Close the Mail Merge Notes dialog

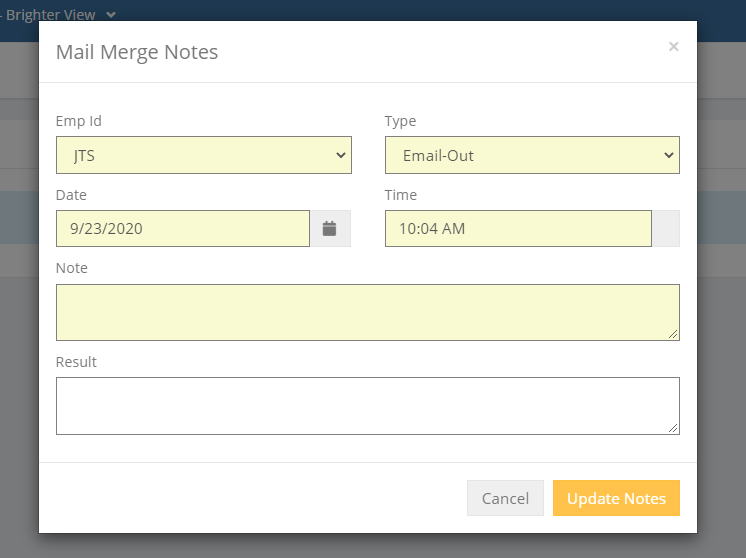[x=673, y=46]
